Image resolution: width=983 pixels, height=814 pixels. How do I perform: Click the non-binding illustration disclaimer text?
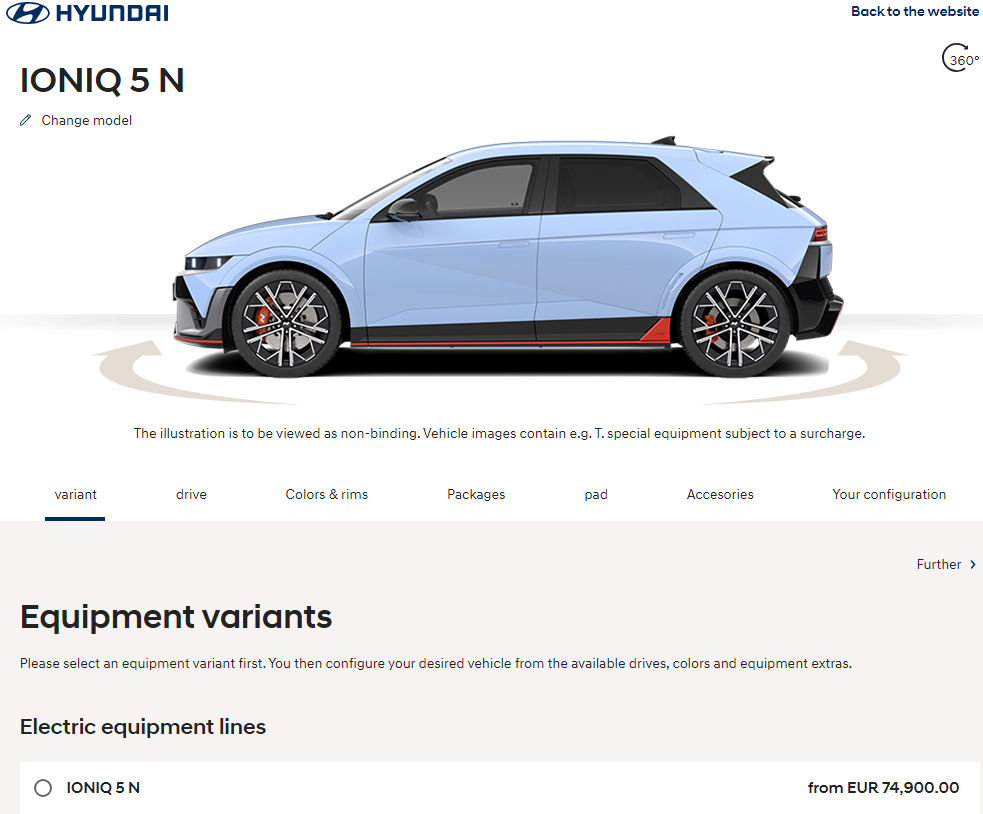[x=499, y=433]
